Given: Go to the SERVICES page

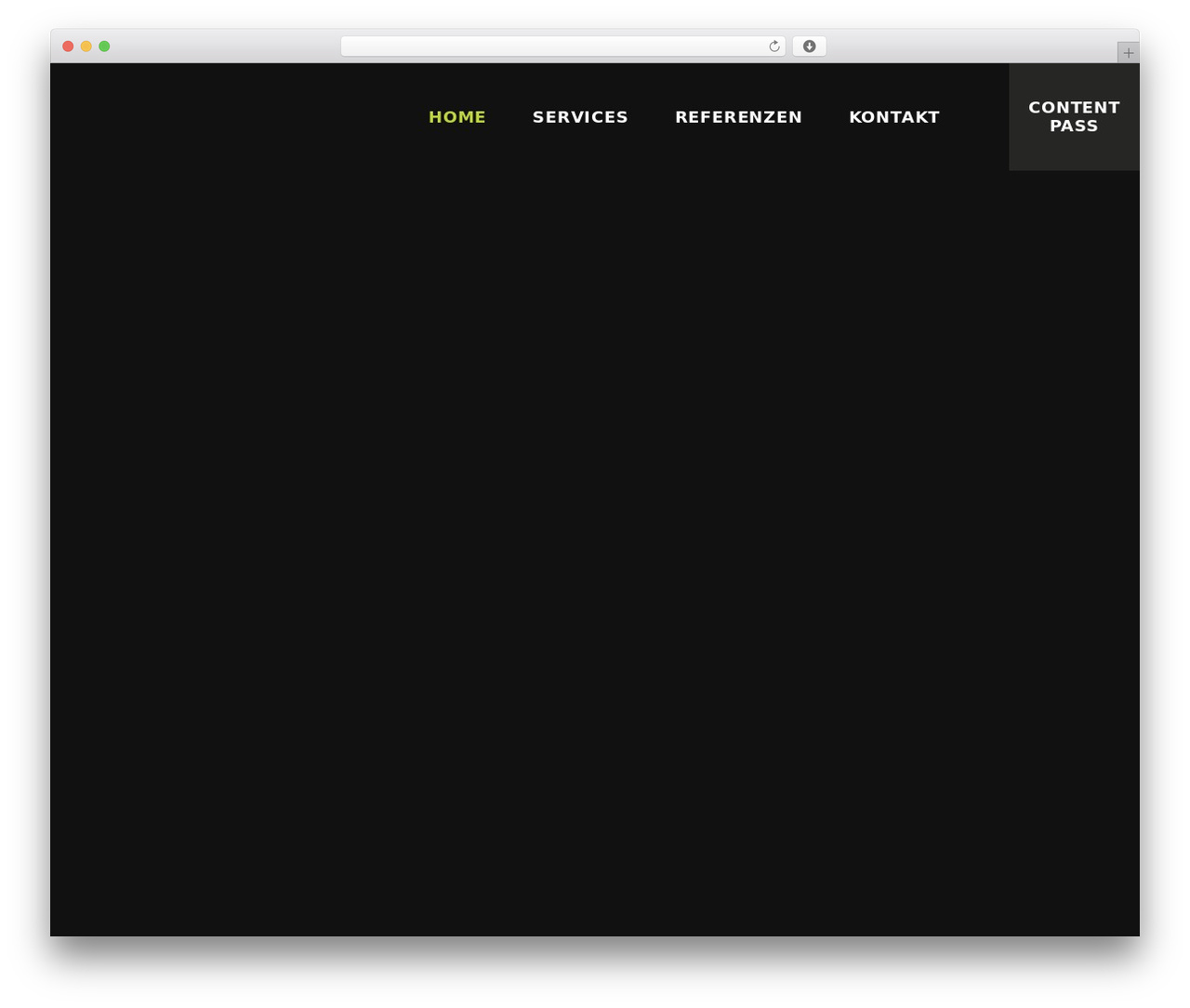Looking at the screenshot, I should pyautogui.click(x=580, y=117).
